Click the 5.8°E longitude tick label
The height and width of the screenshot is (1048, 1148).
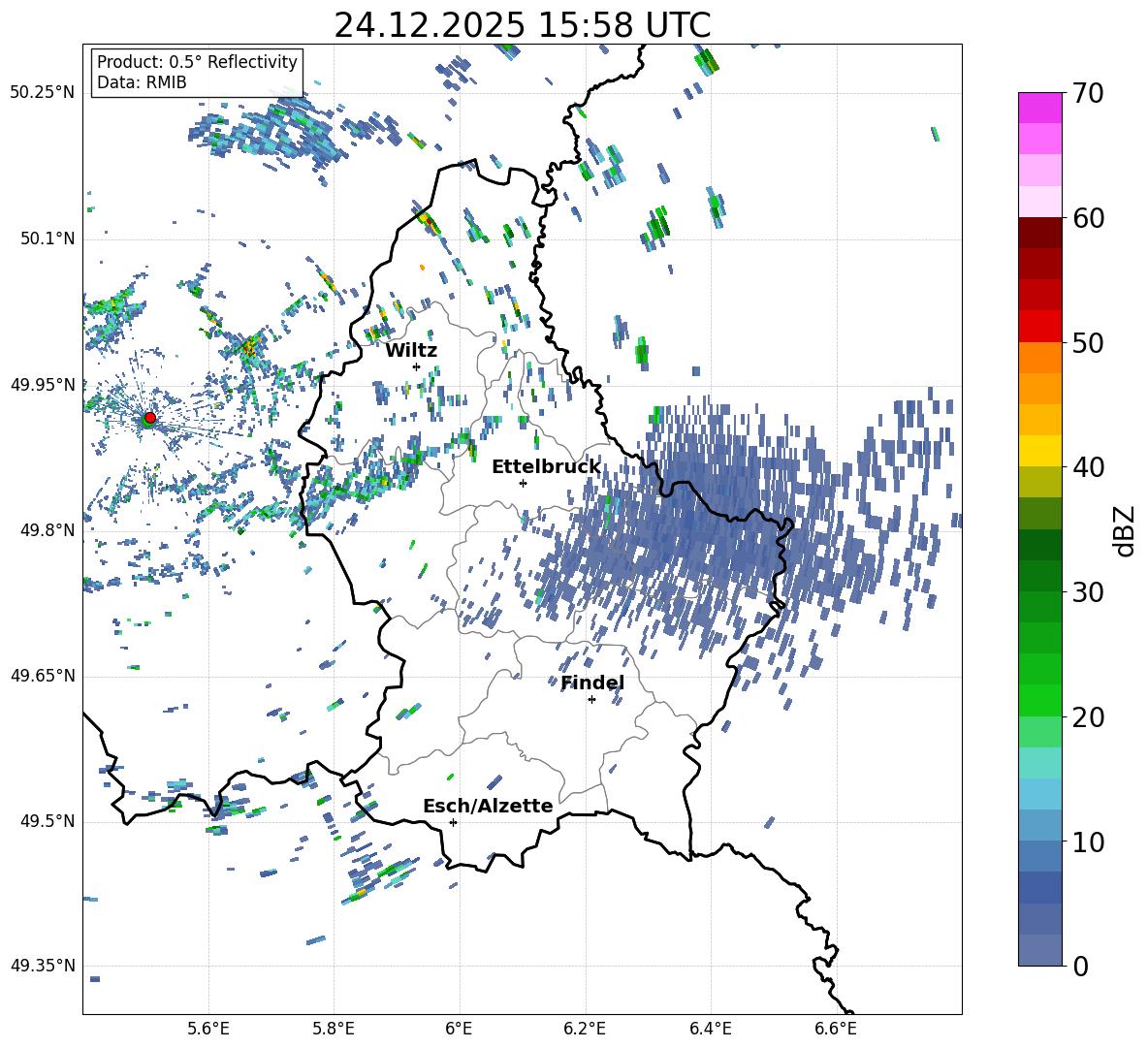[x=334, y=1029]
